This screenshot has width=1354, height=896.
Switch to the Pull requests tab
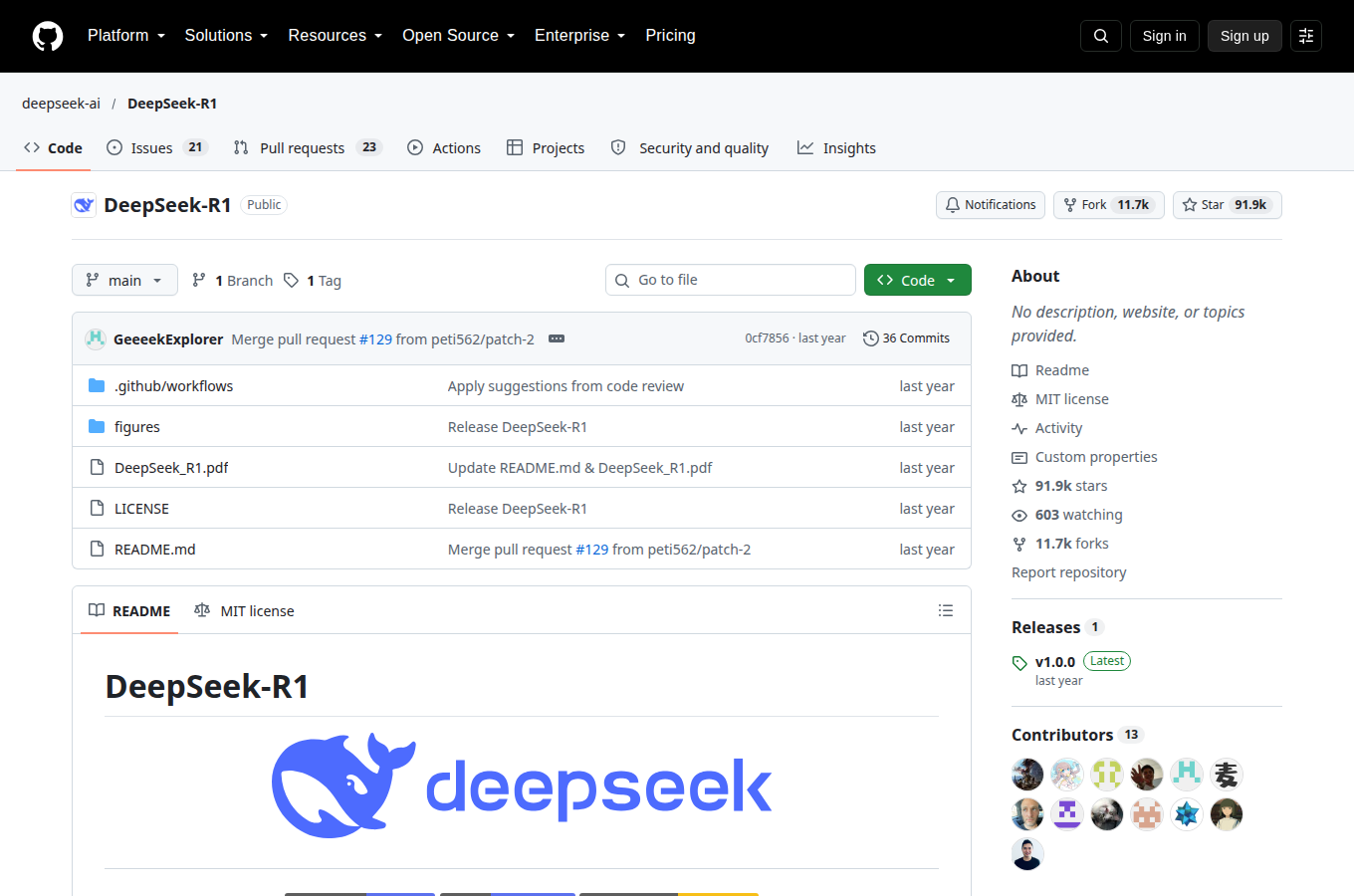(308, 147)
